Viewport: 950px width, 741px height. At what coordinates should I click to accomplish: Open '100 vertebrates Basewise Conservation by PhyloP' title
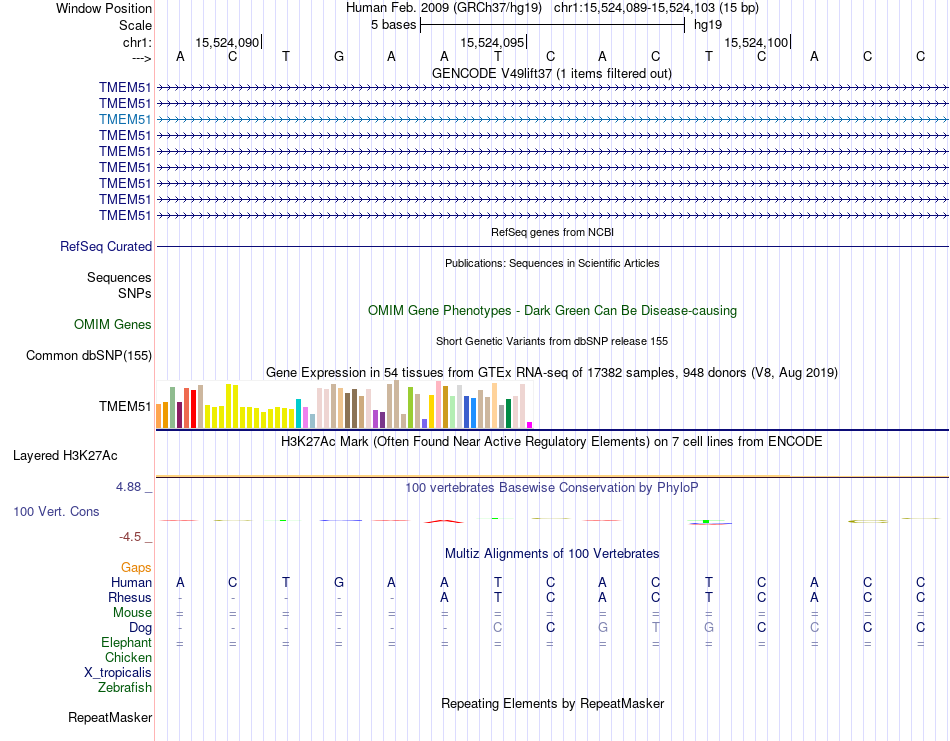(x=552, y=488)
